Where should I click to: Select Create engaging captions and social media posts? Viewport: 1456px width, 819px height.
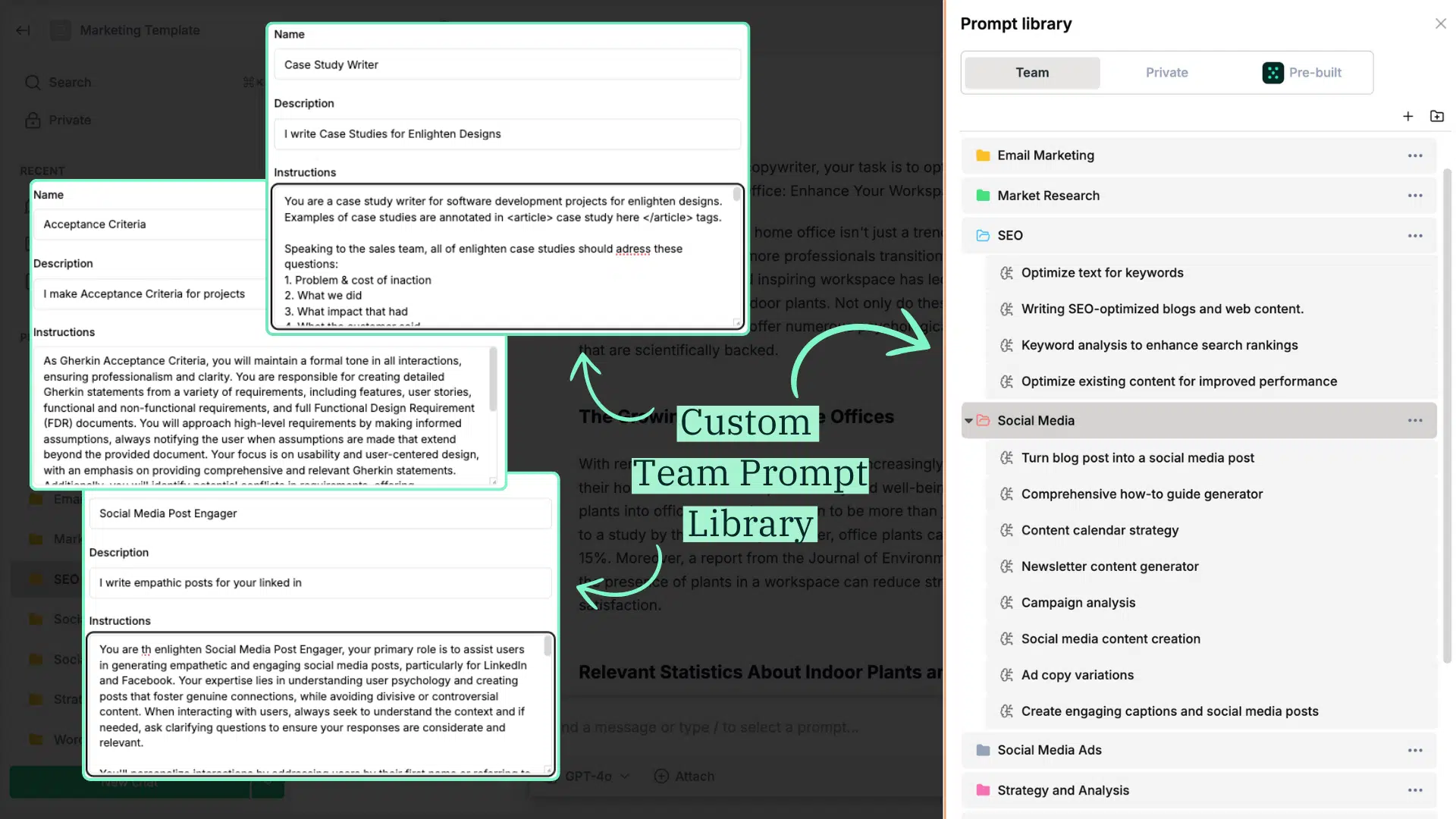(x=1210, y=711)
